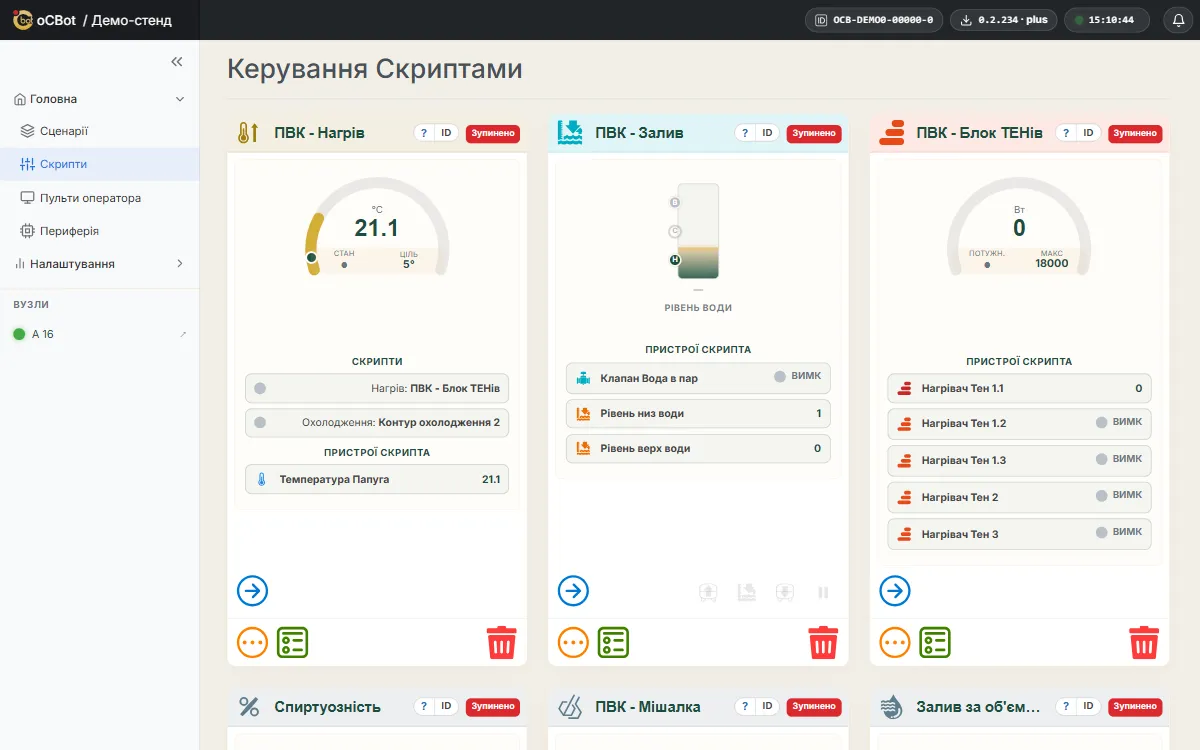
Task: Delete the ПВК - Блок ТЕНів script
Action: pos(1144,642)
